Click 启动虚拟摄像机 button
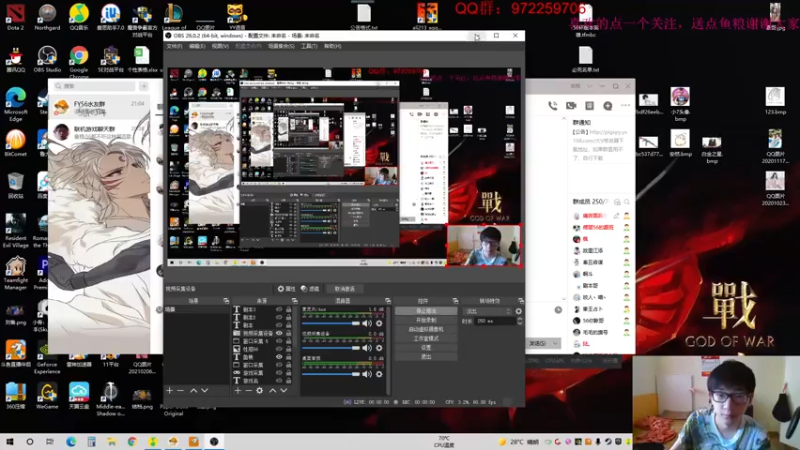This screenshot has width=800, height=450. pyautogui.click(x=426, y=329)
